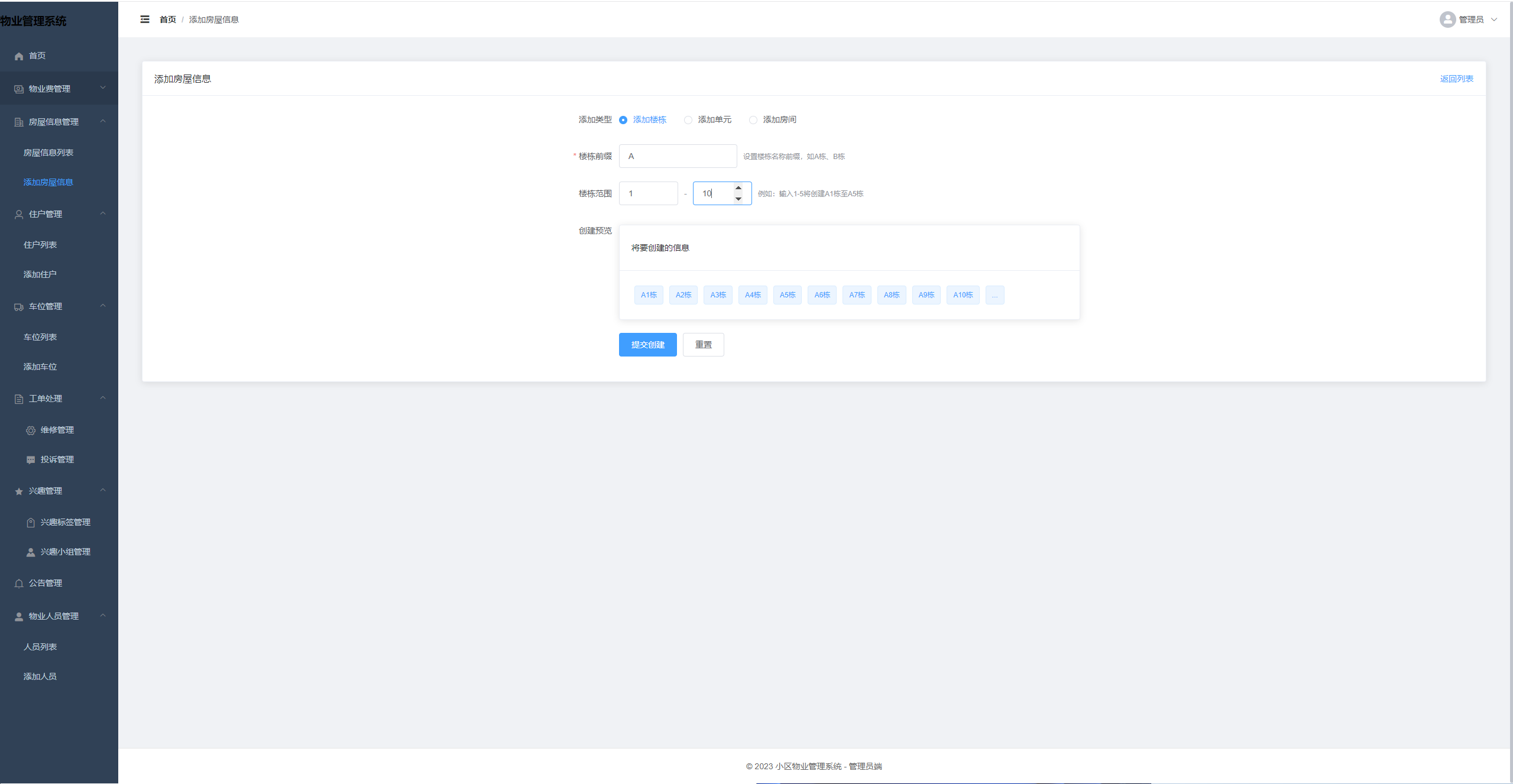Click the 返回列表 link

[1456, 79]
